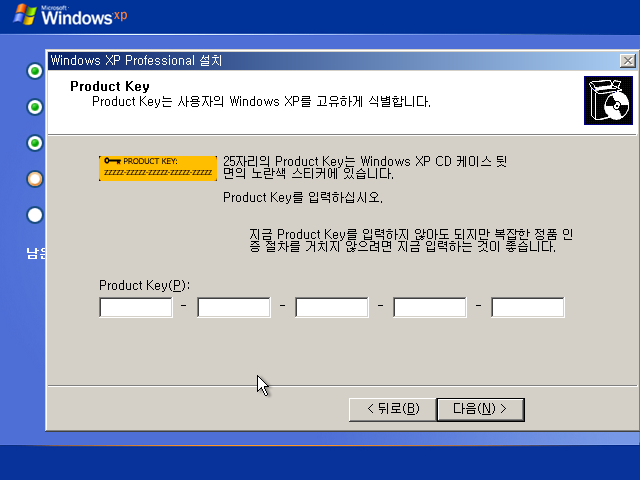
Task: Click the second green setup step indicator
Action: 35,107
